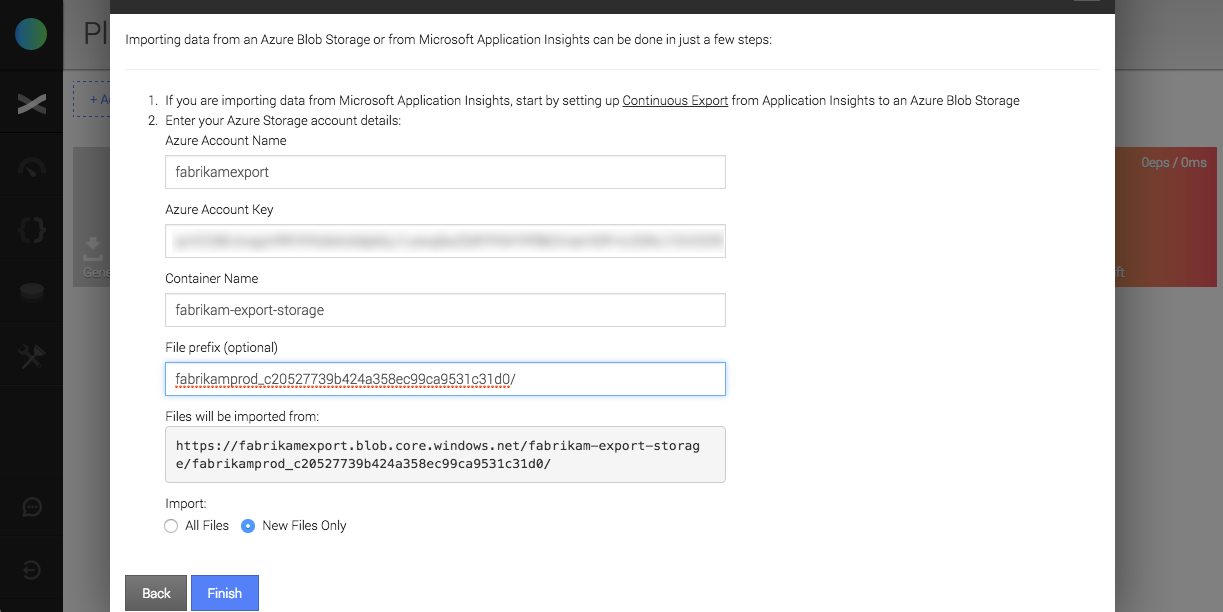Select the New Files Only option
Screen dimensions: 1223x612
coord(248,526)
